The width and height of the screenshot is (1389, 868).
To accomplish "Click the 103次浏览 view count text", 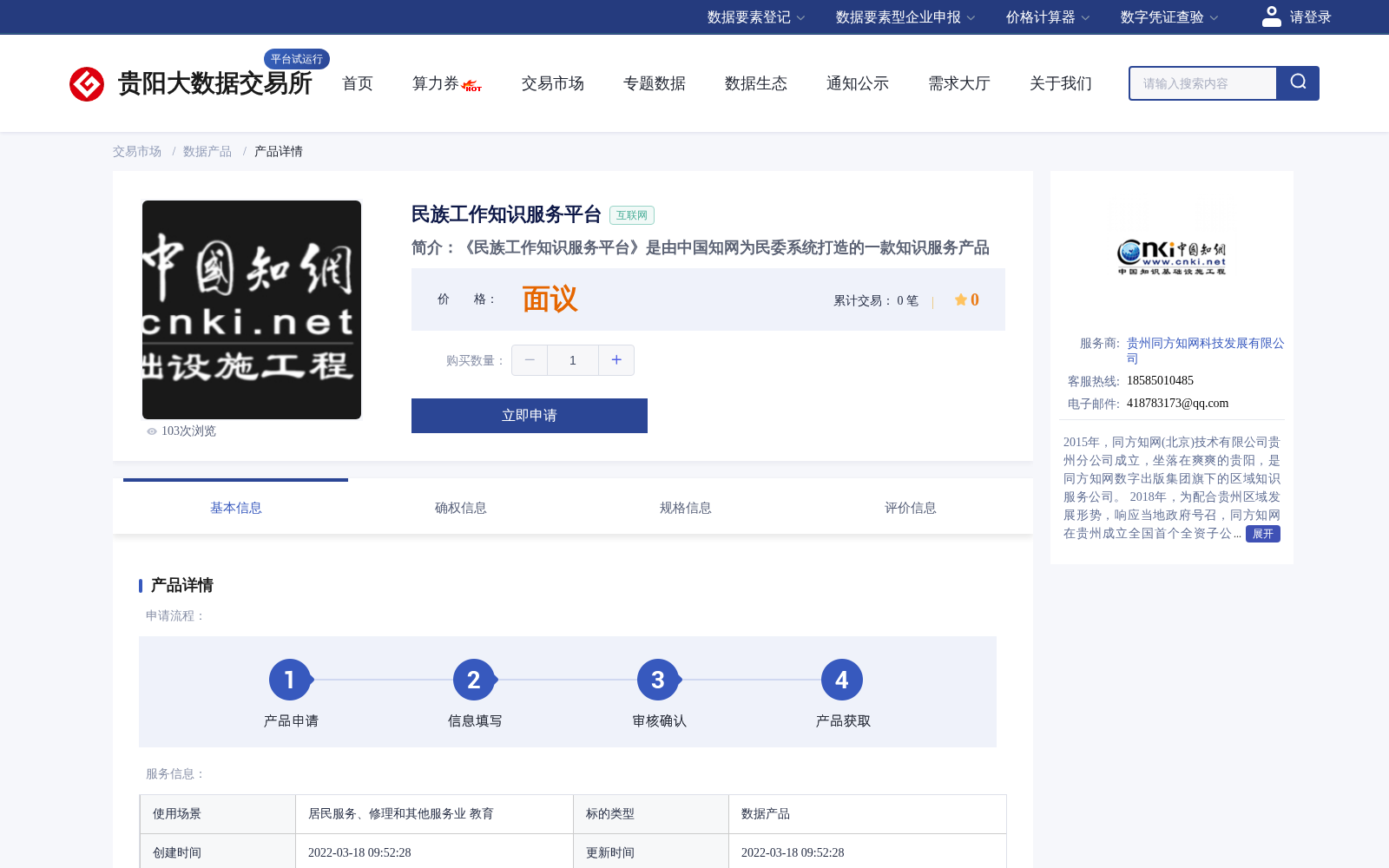I will click(x=188, y=431).
